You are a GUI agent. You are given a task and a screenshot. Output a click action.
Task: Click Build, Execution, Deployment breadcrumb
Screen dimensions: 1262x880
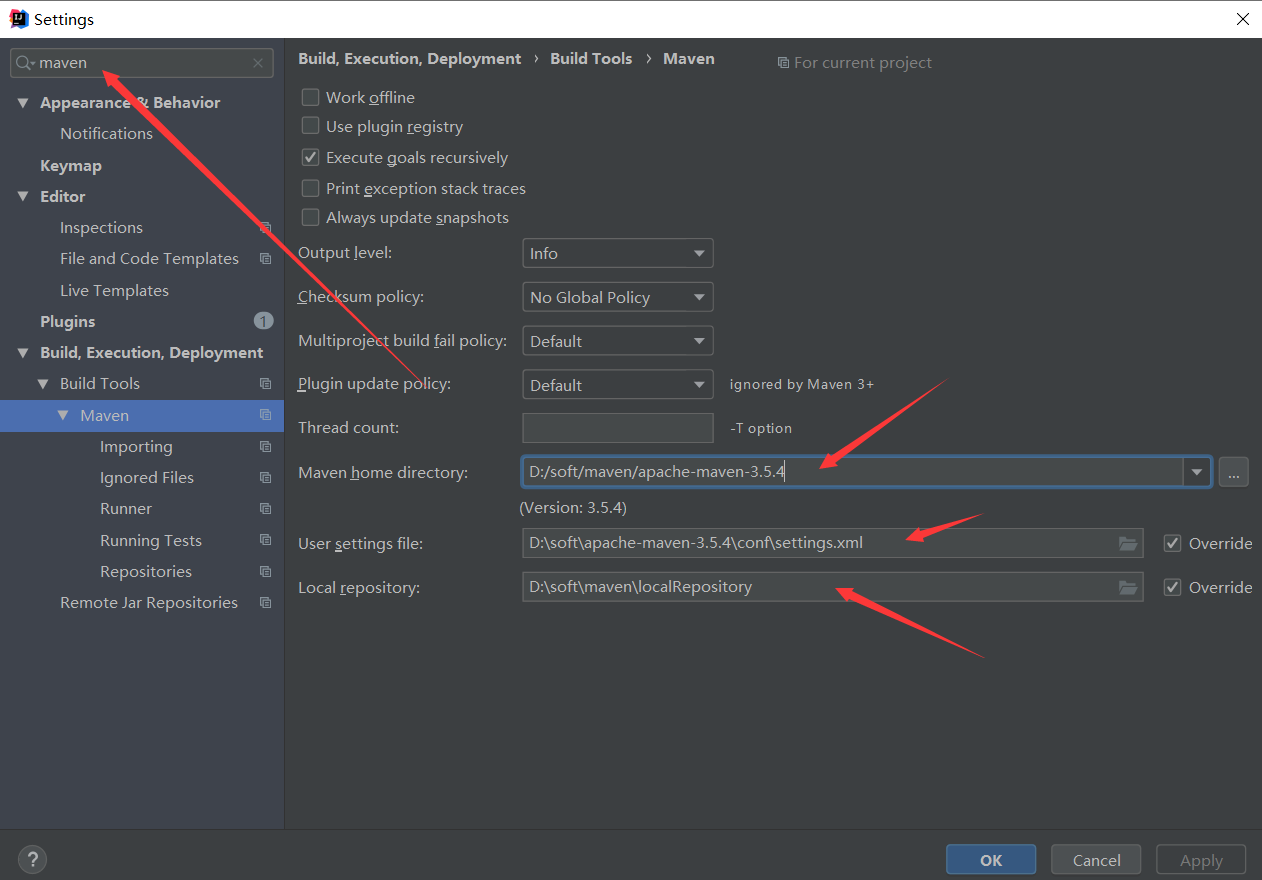(x=409, y=59)
